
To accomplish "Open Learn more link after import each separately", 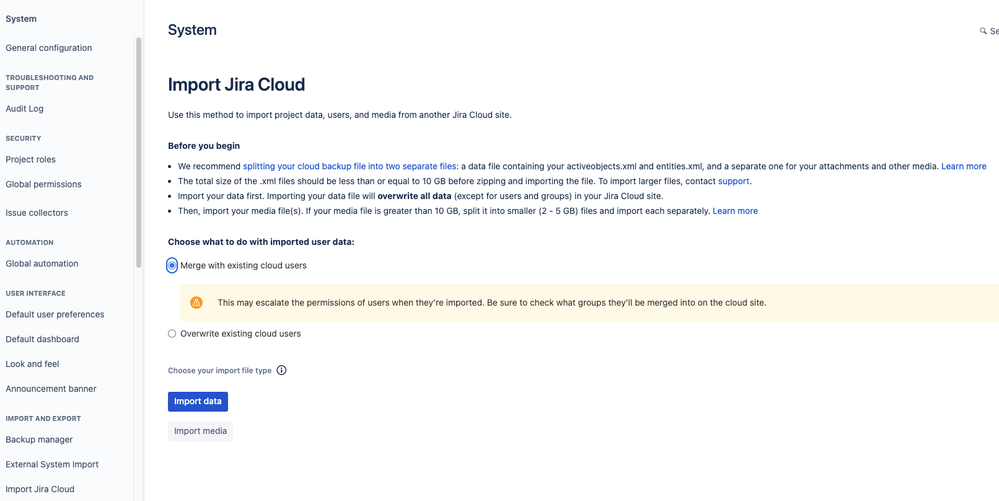I will pos(735,211).
